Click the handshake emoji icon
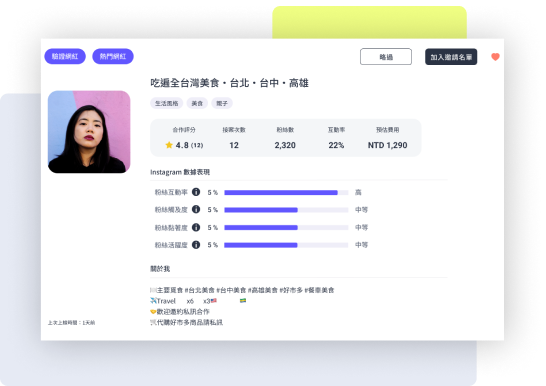 (153, 312)
